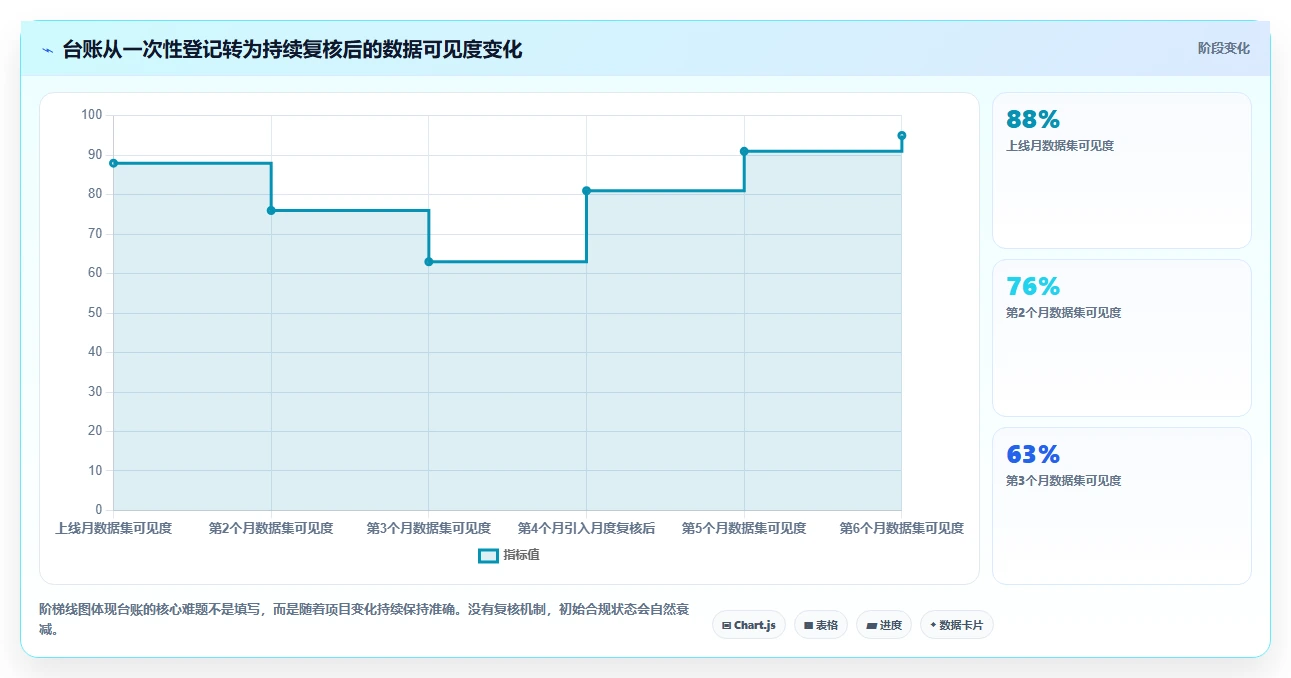Image resolution: width=1291 pixels, height=678 pixels.
Task: Click the data point at 第4个月 value 81
Action: (587, 191)
